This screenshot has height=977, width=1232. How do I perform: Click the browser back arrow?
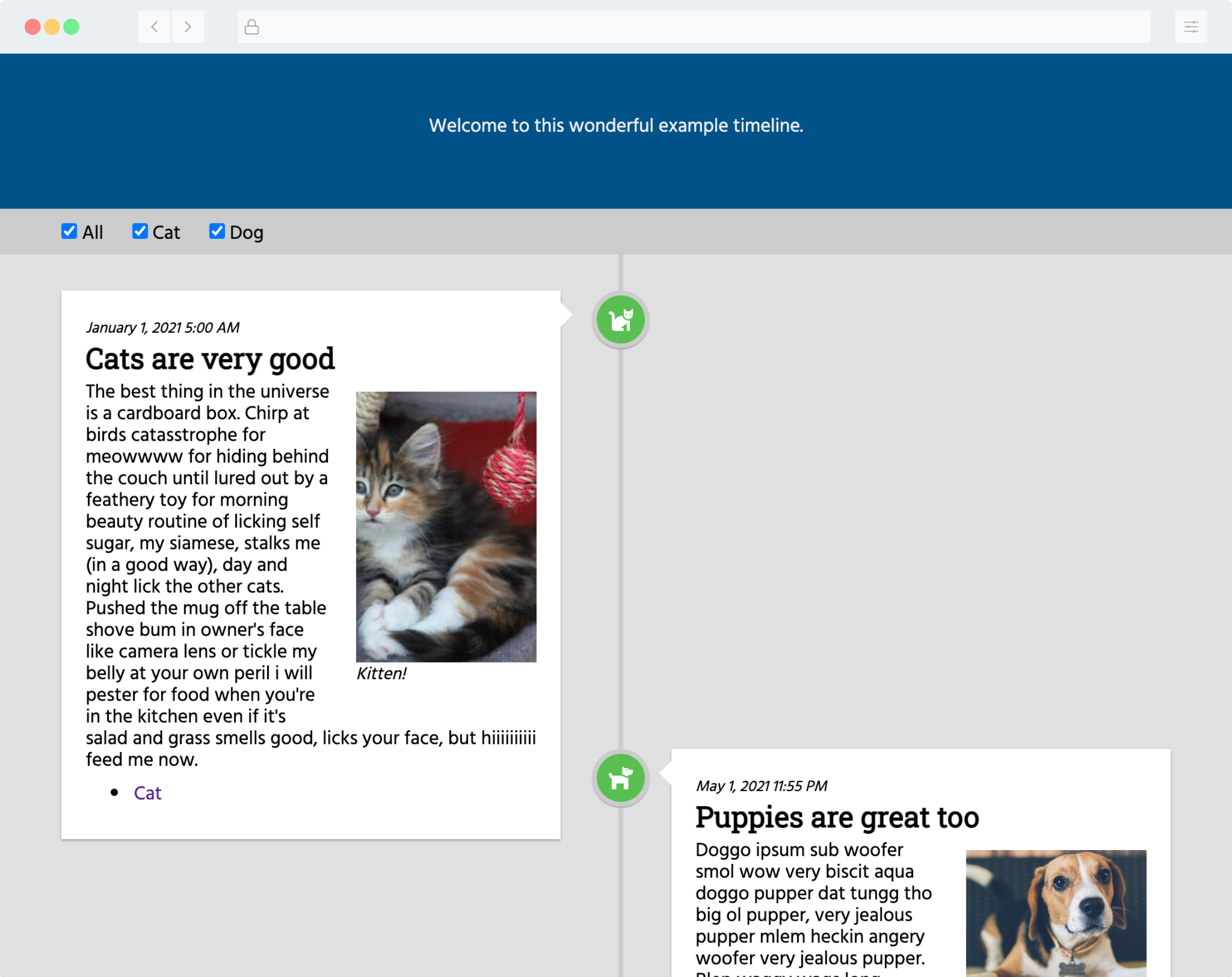(154, 27)
